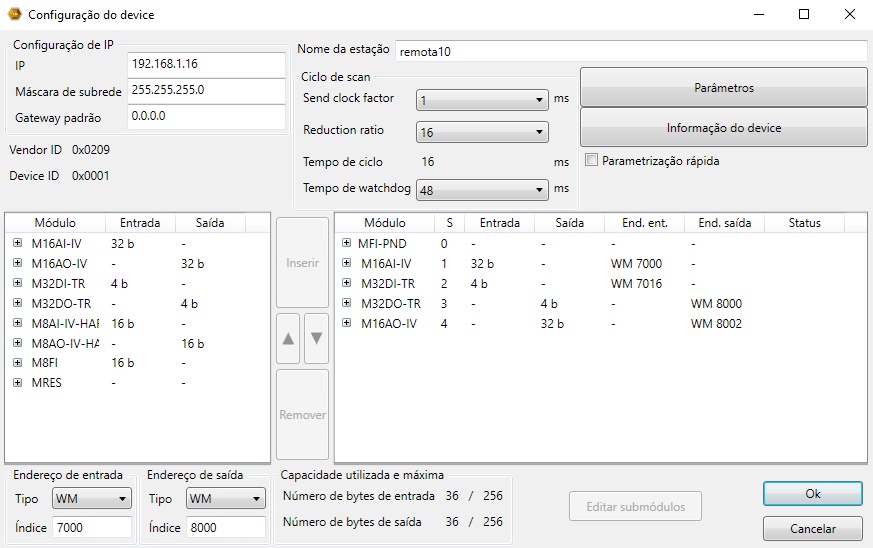
Task: Expand the M16AI-IV module in left list
Action: tap(17, 243)
